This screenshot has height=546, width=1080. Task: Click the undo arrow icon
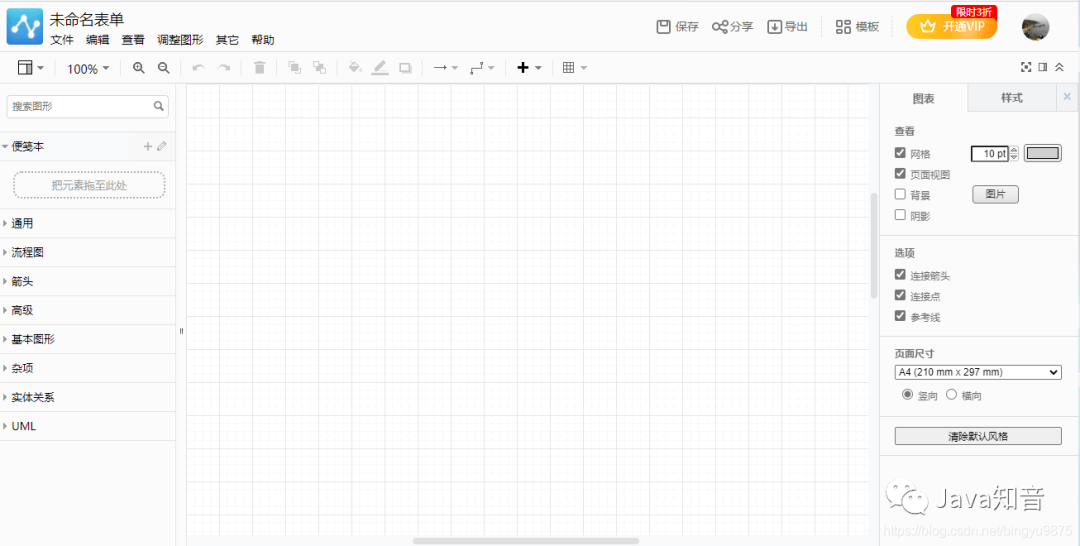click(x=198, y=67)
